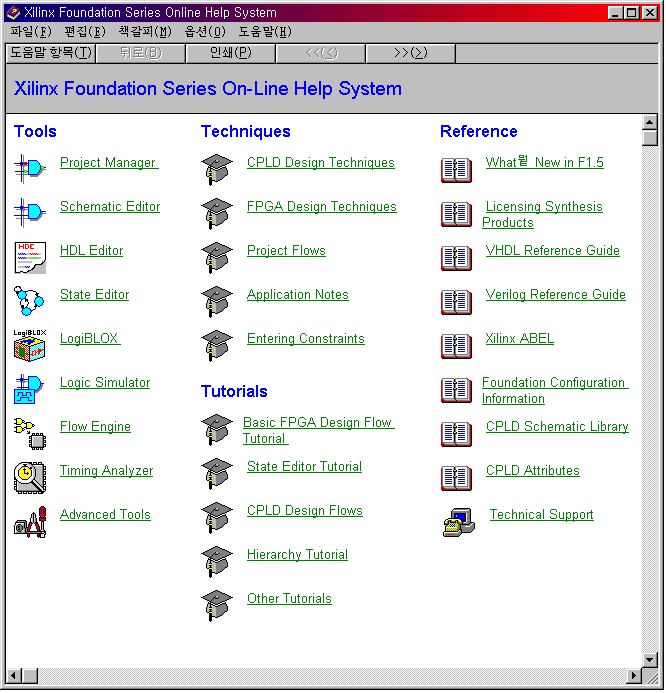Click the vertical scrollbar down arrow
This screenshot has height=693, width=666.
(x=650, y=661)
